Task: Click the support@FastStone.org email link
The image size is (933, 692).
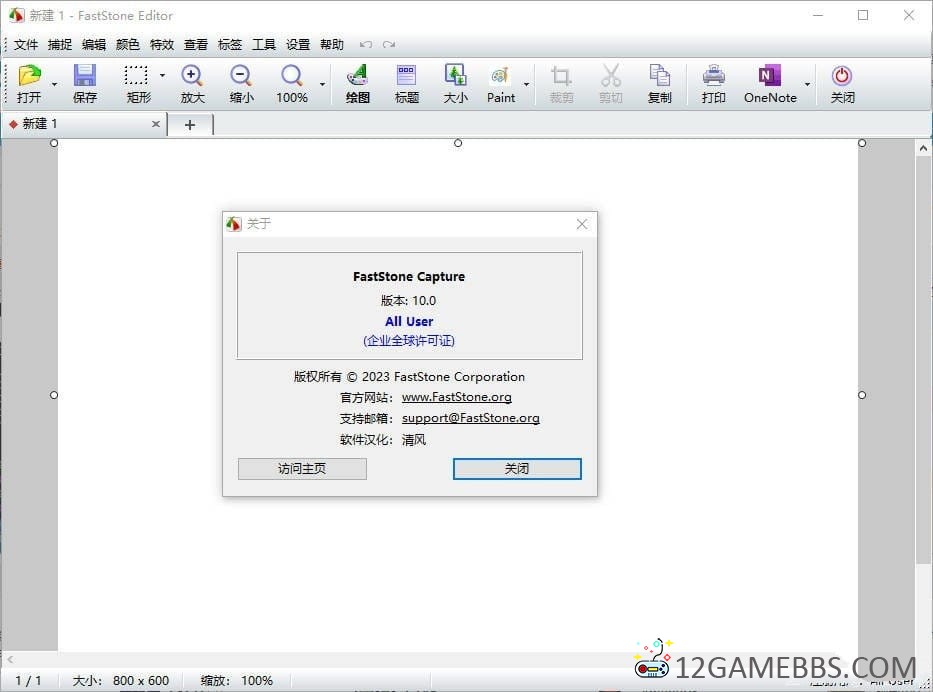Action: [471, 418]
